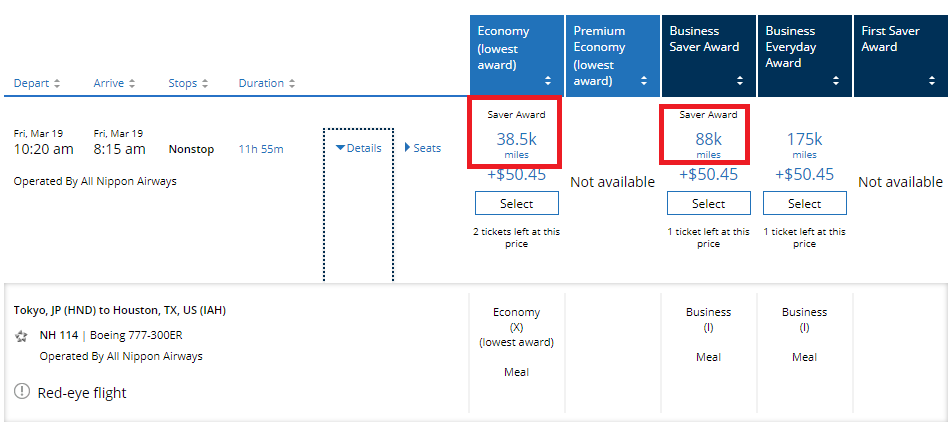Click the Star Alliance logo beside NH 114
952x422 pixels.
pos(22,335)
